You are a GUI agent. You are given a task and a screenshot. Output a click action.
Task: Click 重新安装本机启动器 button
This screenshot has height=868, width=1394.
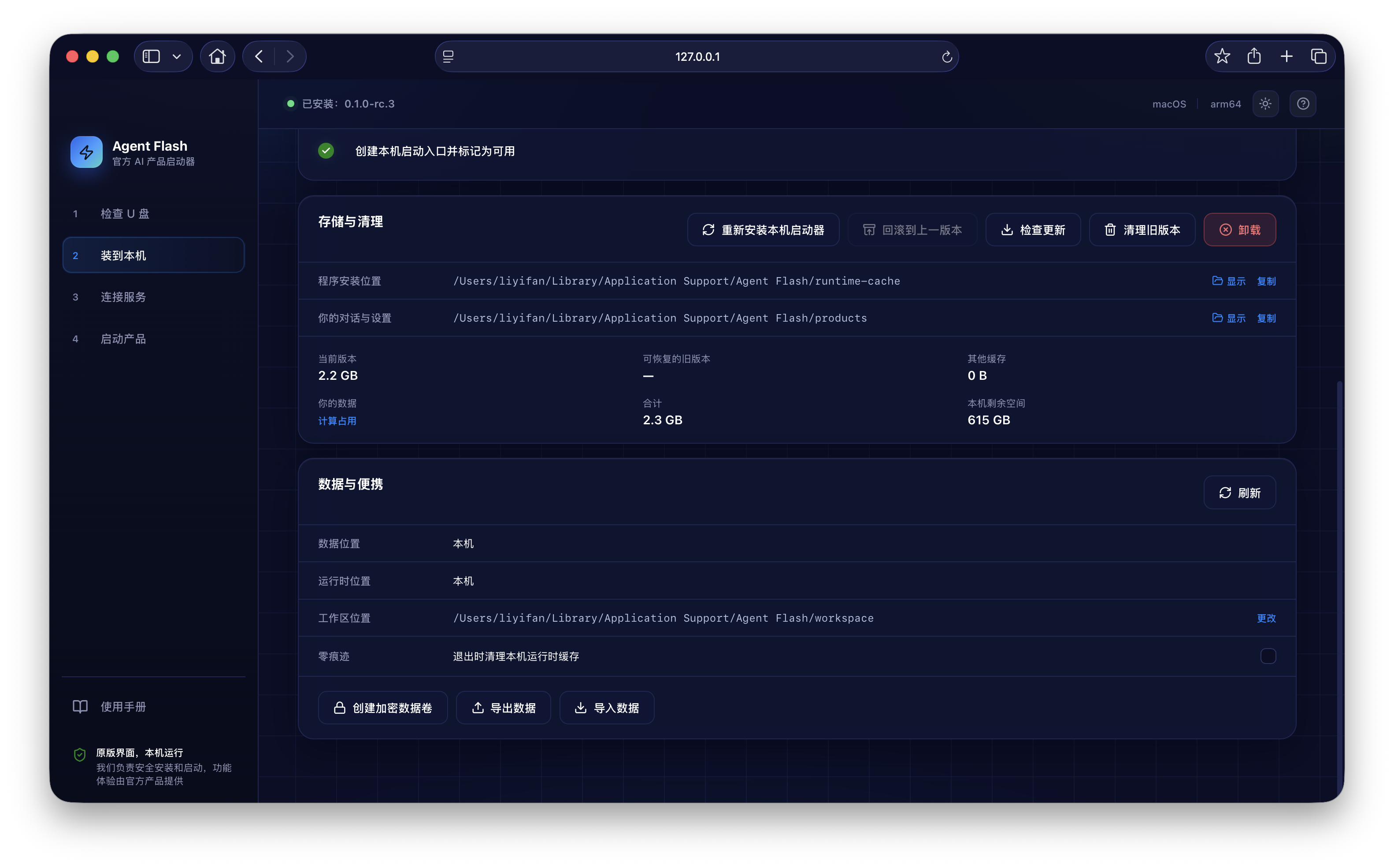pos(763,230)
